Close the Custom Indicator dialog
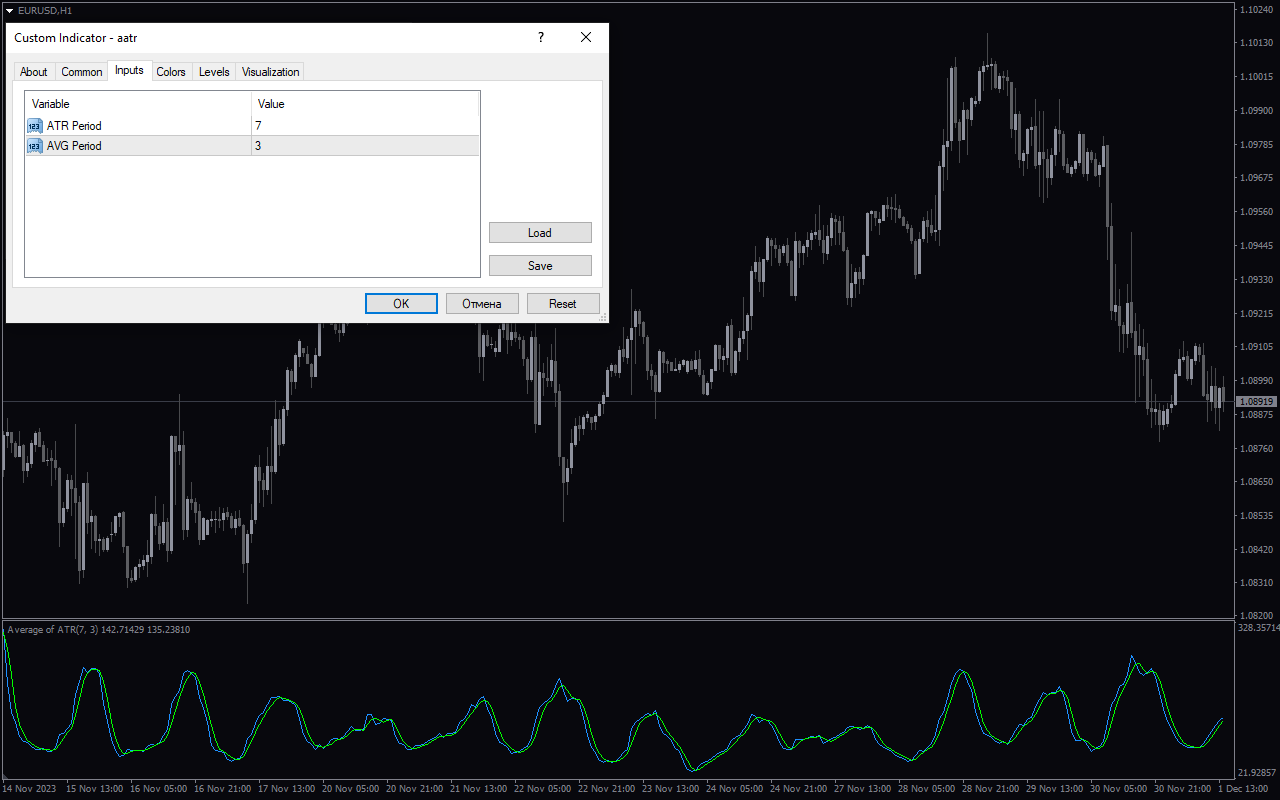The width and height of the screenshot is (1280, 800). (586, 38)
